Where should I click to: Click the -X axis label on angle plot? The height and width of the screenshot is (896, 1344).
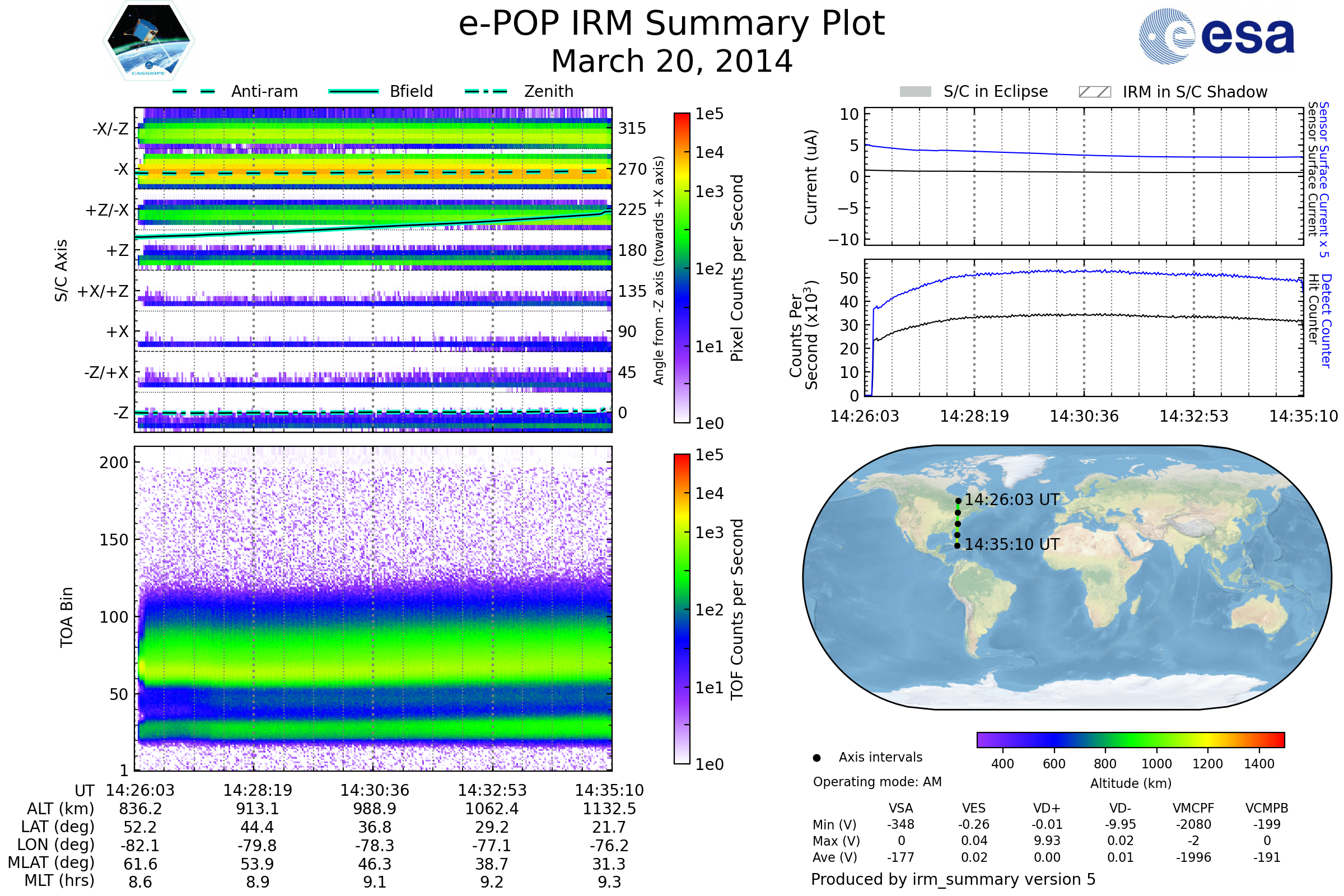point(120,169)
